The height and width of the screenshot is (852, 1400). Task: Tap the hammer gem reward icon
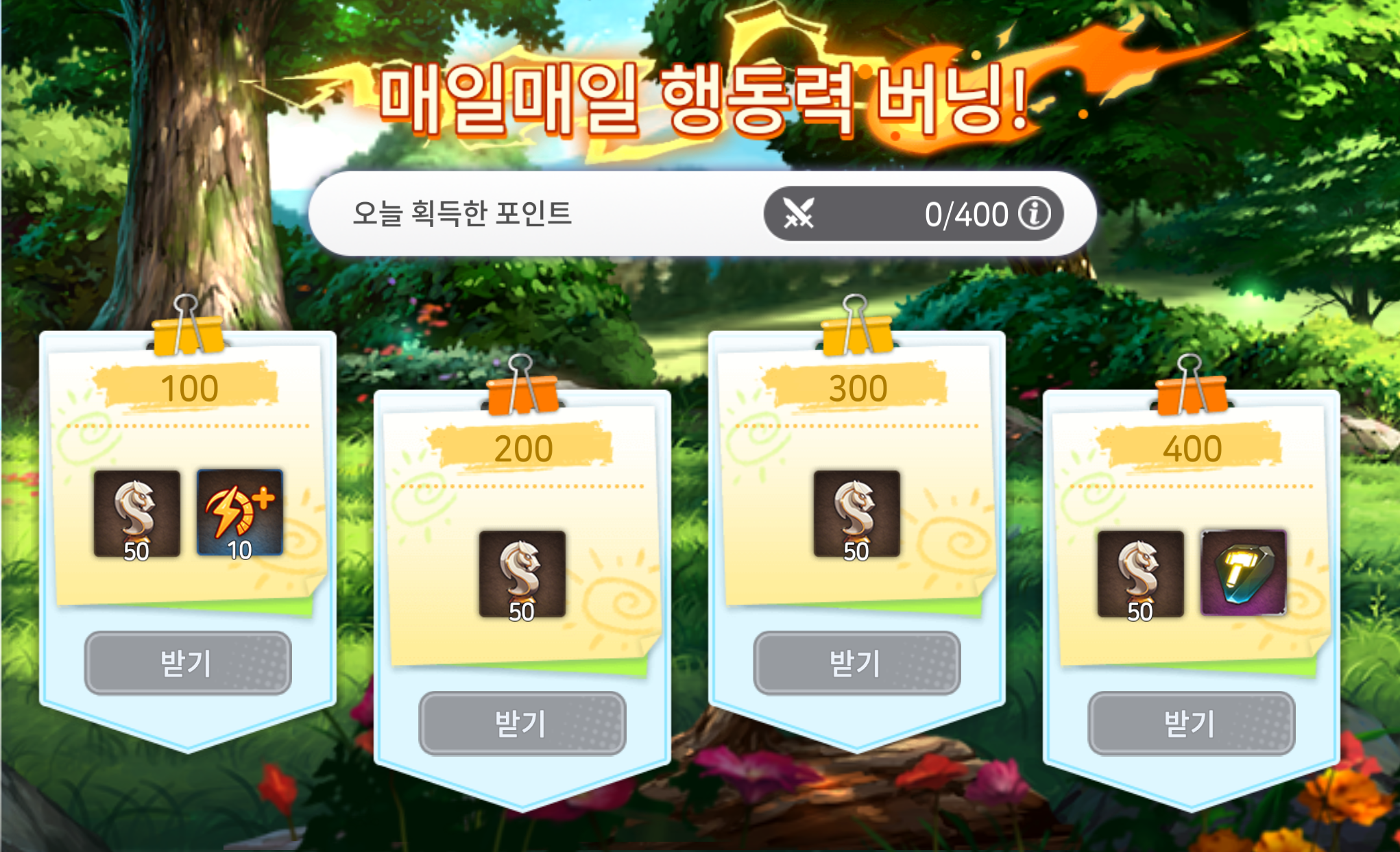click(x=1244, y=573)
